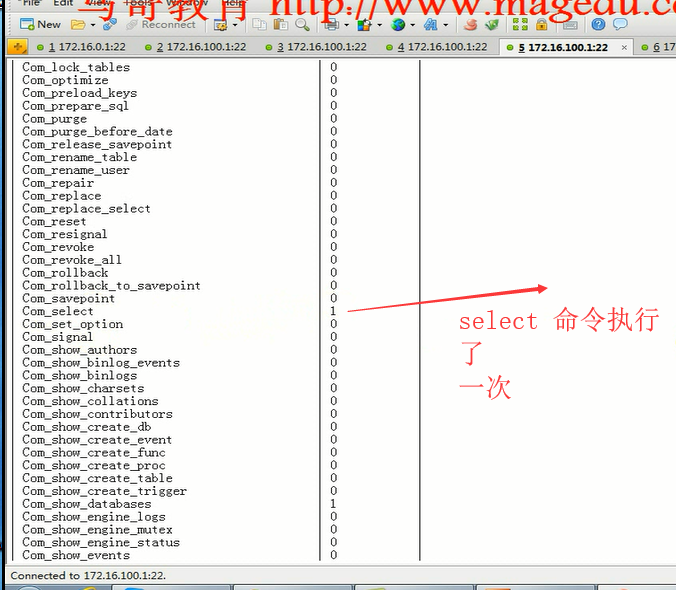
Task: Click the Com_replace_select text
Action: tap(86, 209)
